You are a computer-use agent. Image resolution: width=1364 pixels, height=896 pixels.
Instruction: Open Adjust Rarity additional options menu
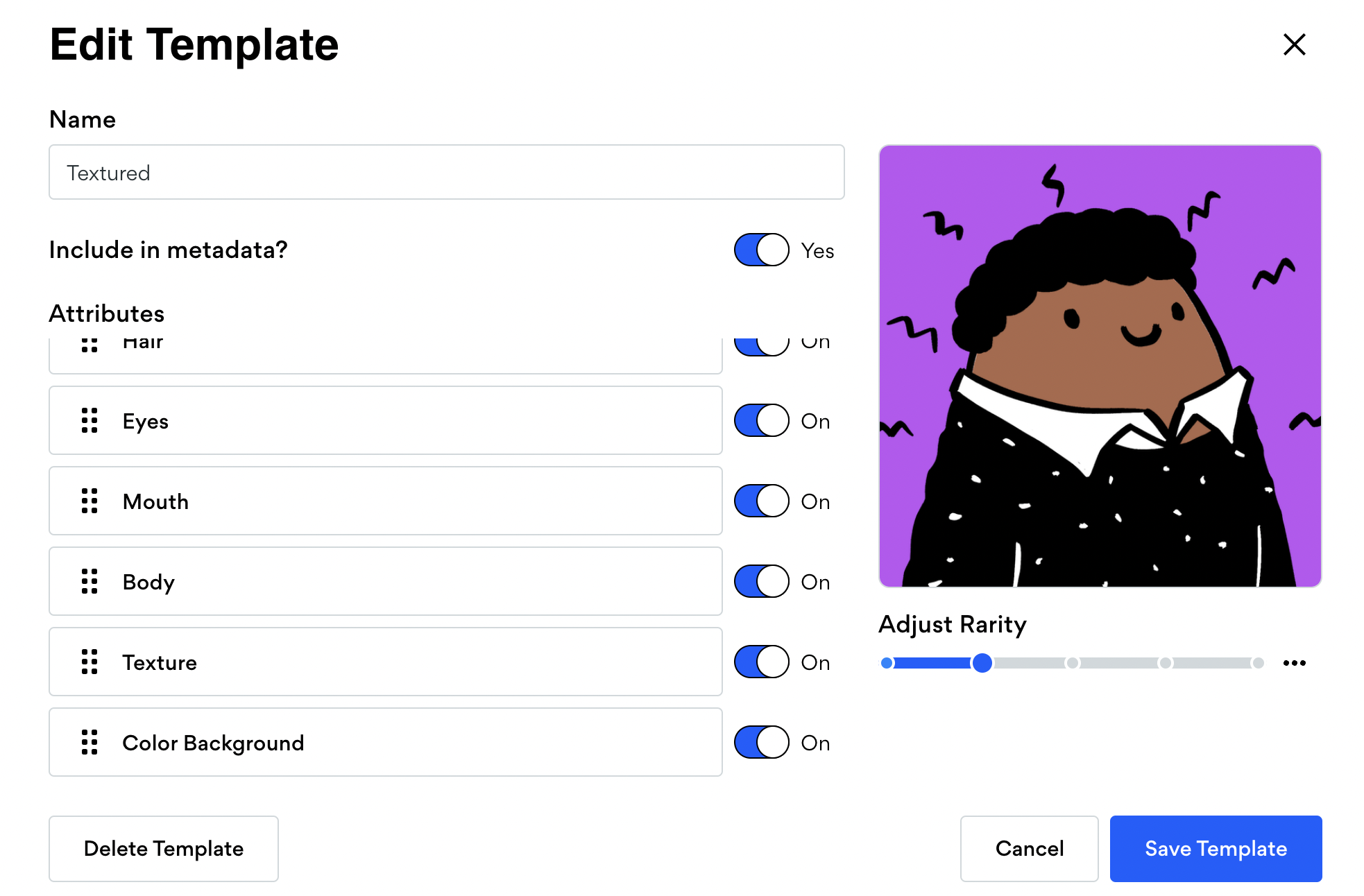tap(1296, 662)
